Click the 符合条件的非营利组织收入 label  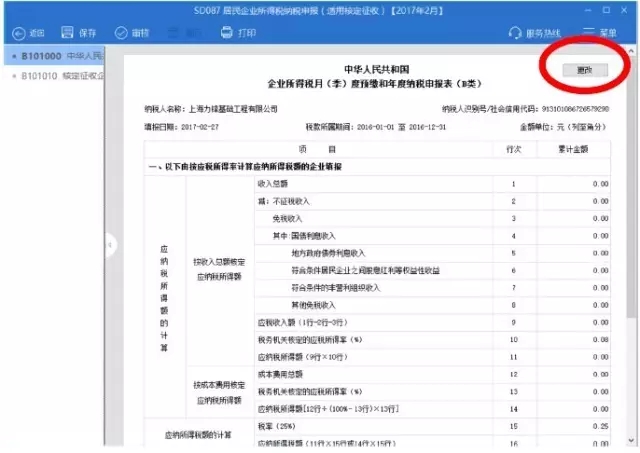click(336, 288)
